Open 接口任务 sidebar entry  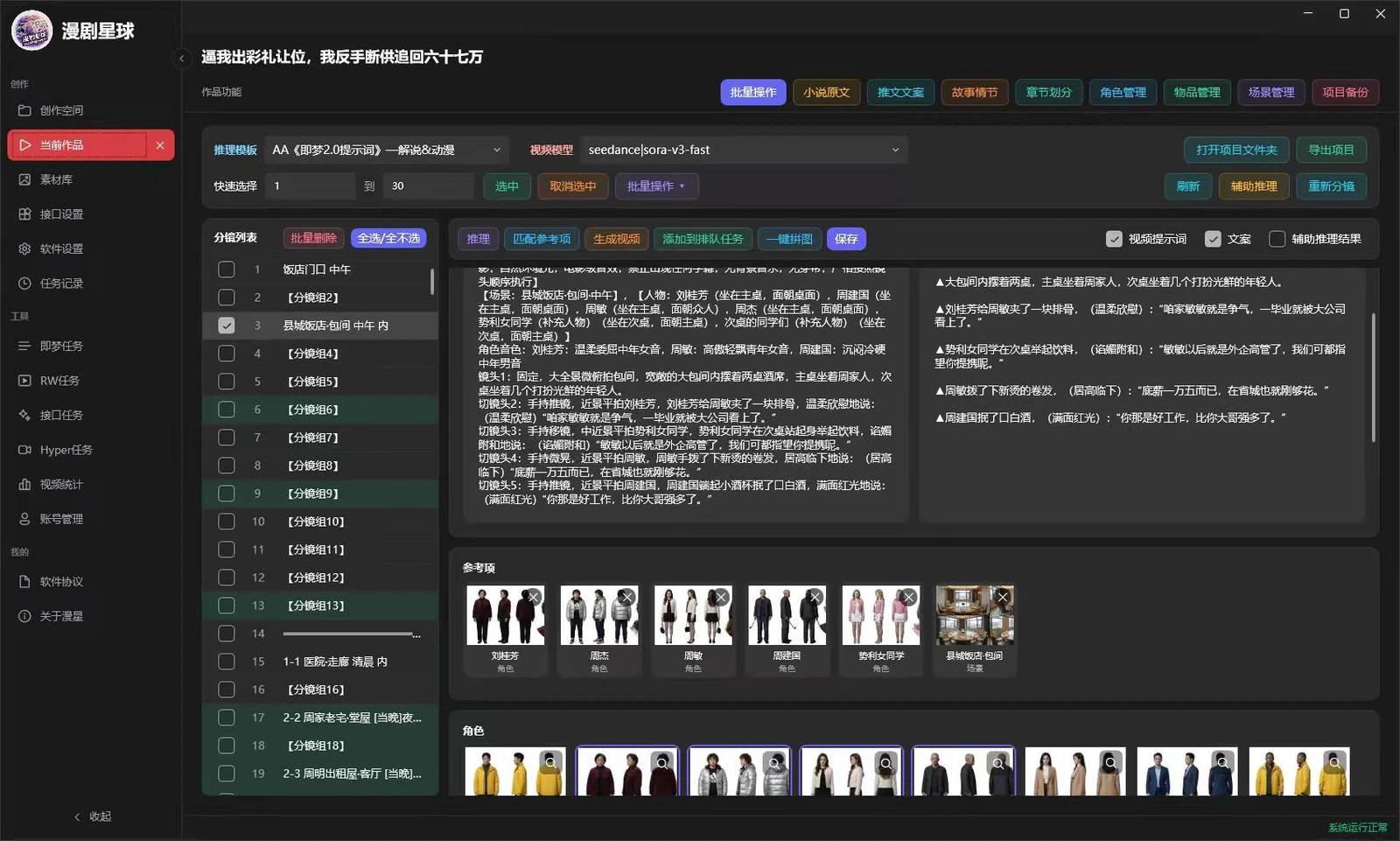click(91, 415)
